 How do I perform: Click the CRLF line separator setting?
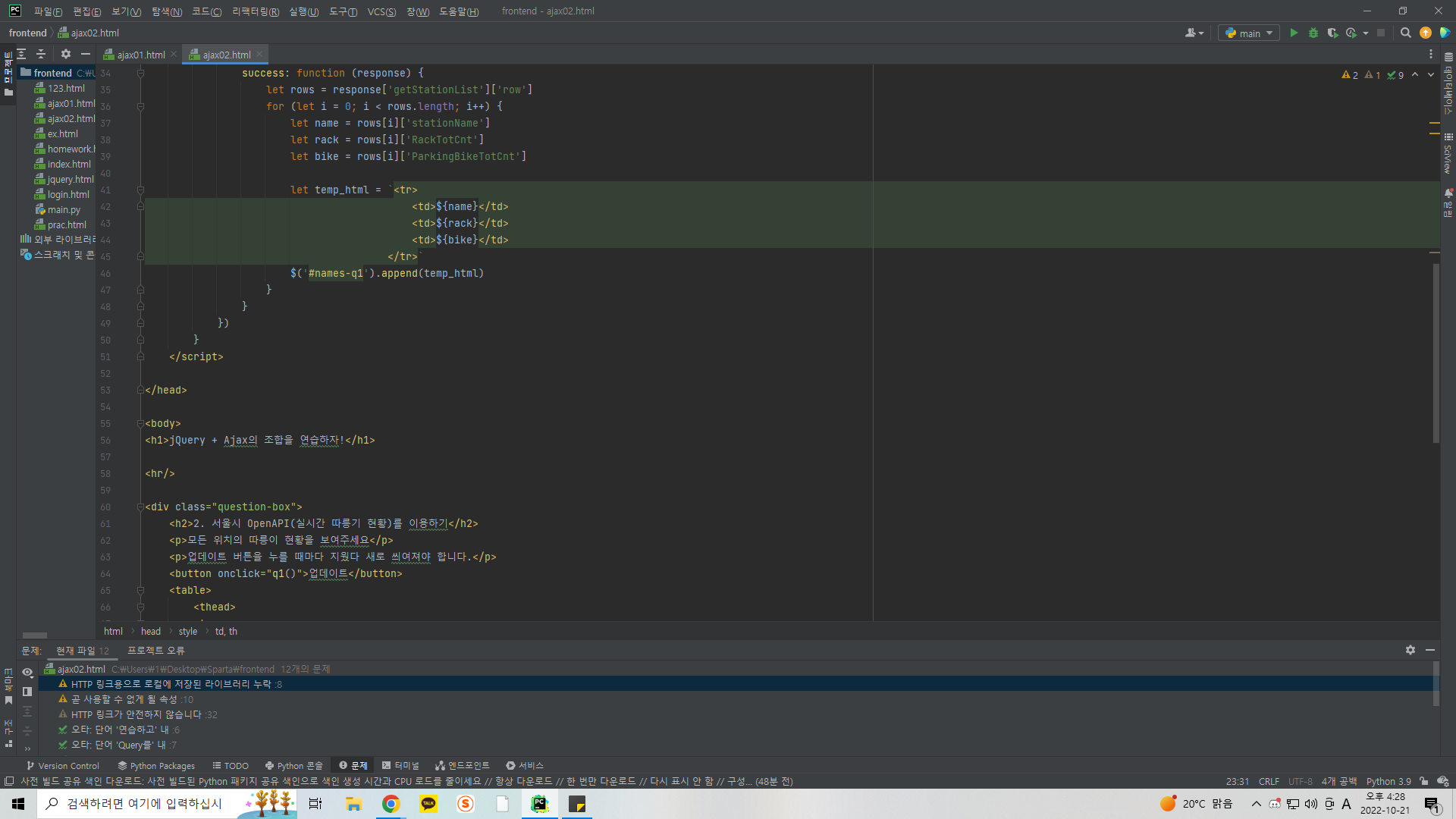[1269, 782]
